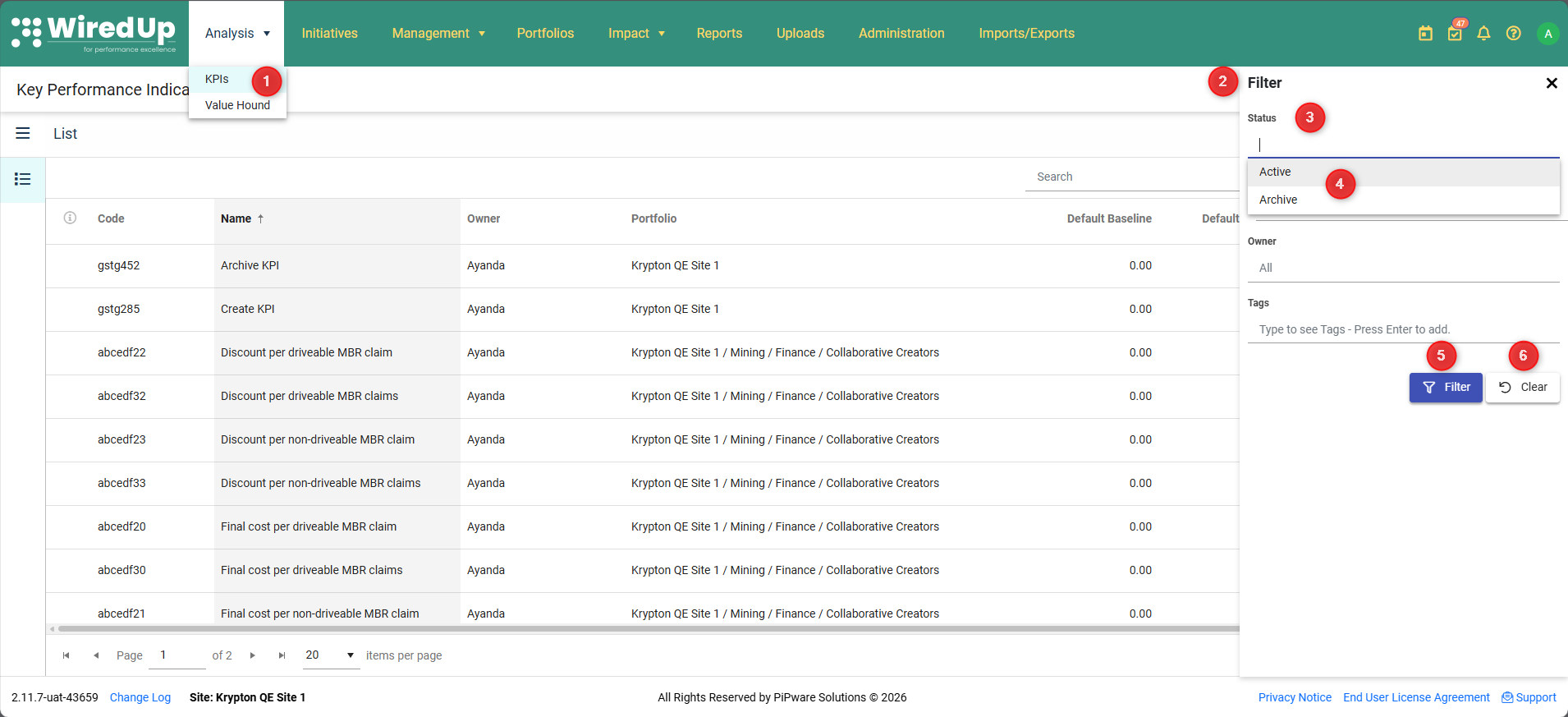Apply with the blue Filter button
1568x717 pixels.
tap(1446, 388)
